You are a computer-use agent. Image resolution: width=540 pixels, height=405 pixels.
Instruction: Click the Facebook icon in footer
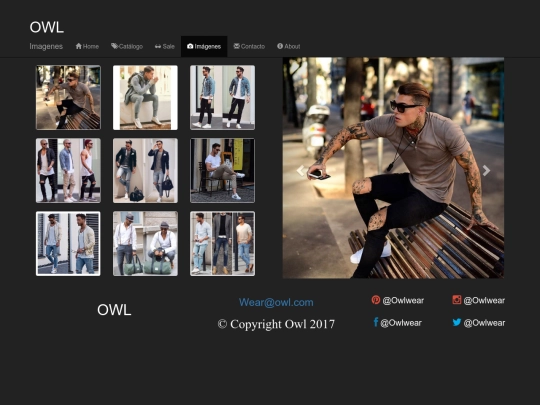click(376, 322)
